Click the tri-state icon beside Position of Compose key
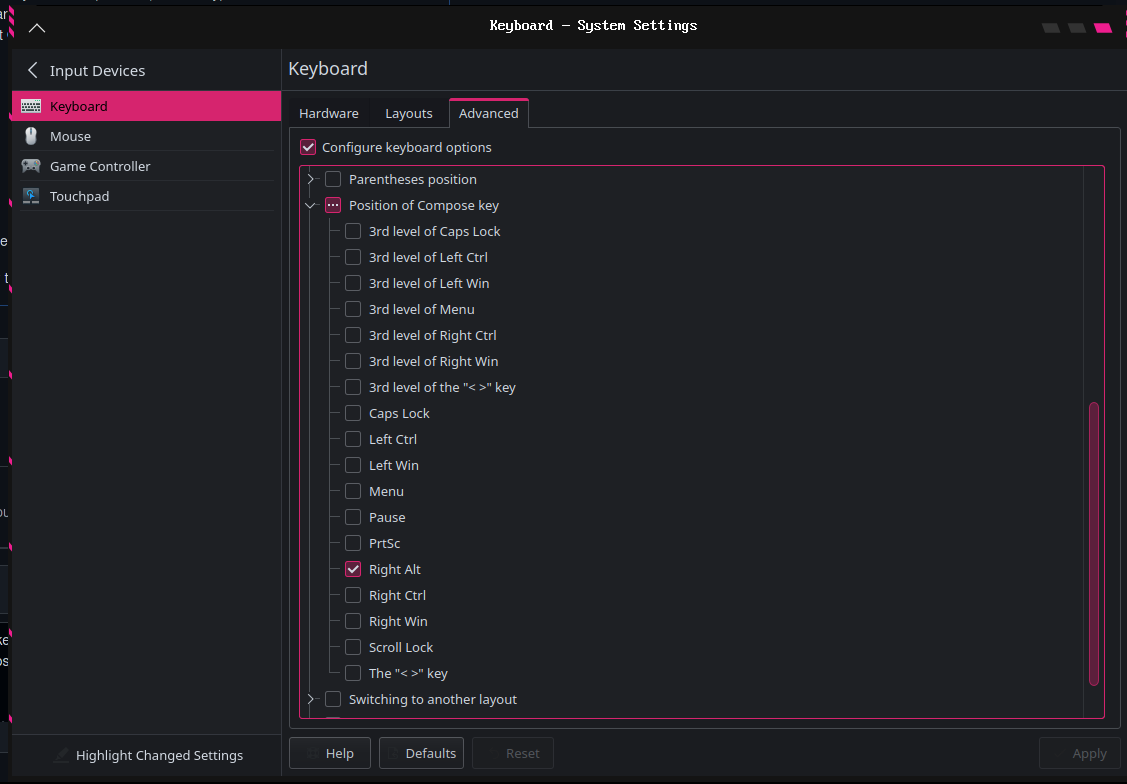Viewport: 1127px width, 784px height. point(333,205)
